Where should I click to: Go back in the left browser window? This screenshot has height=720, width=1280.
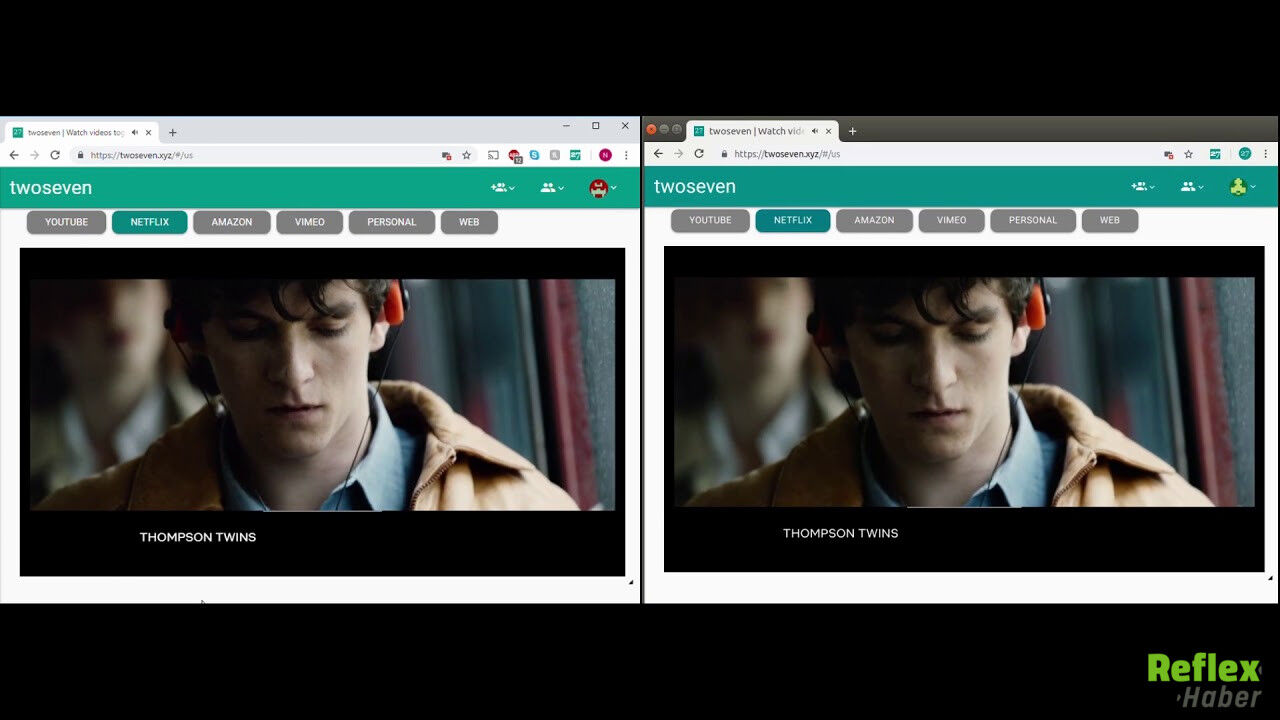[14, 155]
